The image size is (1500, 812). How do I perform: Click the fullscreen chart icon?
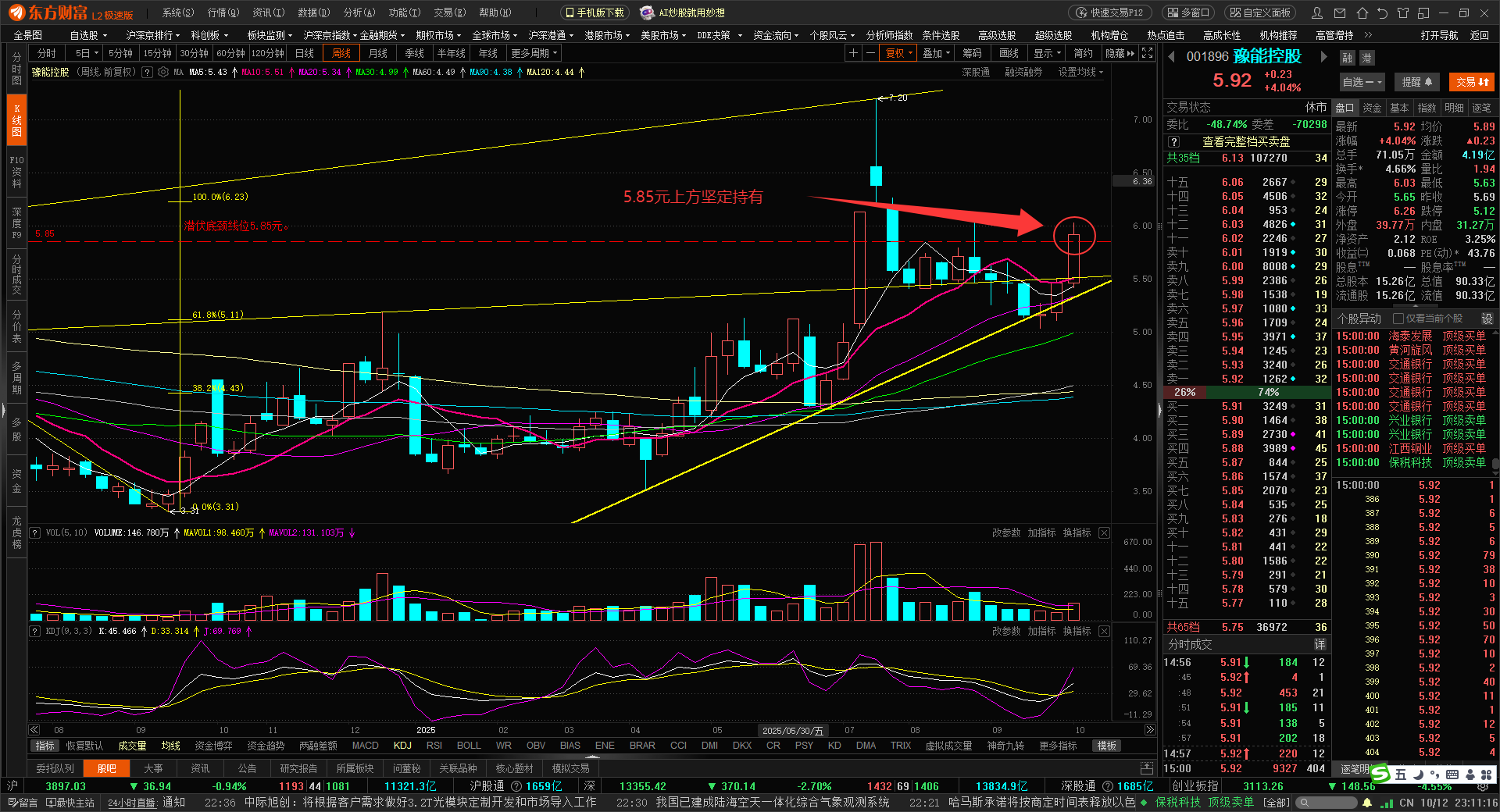point(1147,53)
